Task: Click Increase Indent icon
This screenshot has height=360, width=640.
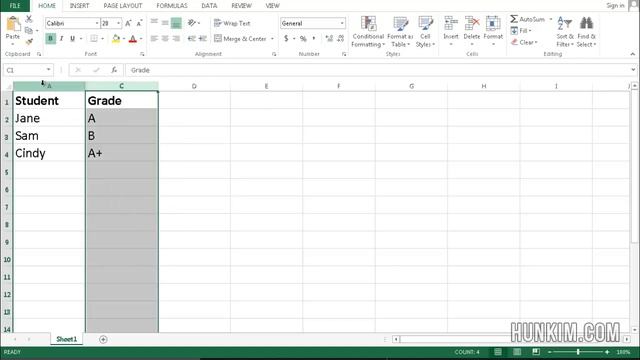Action: (203, 38)
